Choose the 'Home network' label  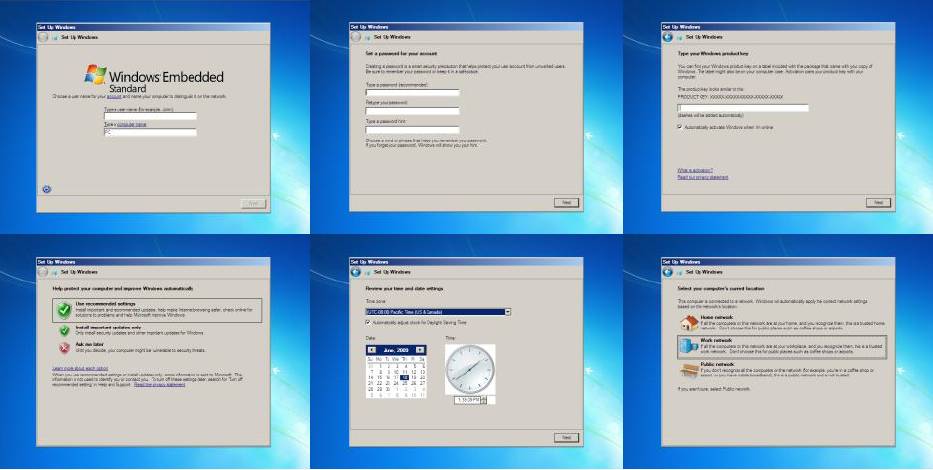pos(716,317)
